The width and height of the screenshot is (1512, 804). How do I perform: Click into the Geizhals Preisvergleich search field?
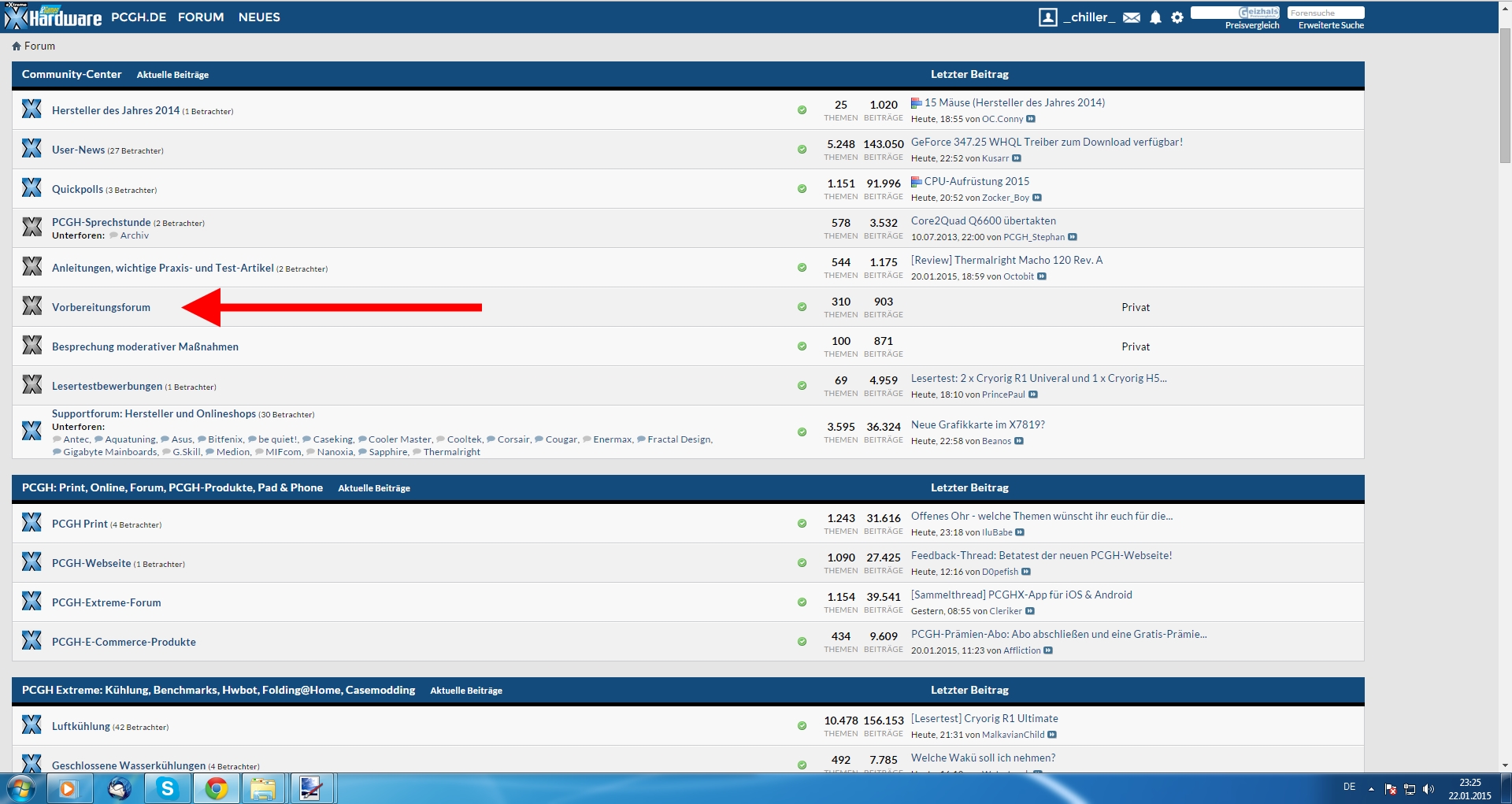point(1235,13)
